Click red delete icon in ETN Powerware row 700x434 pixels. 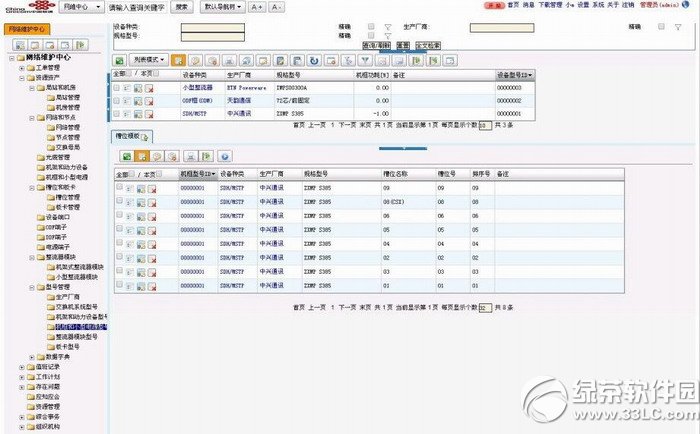click(149, 88)
